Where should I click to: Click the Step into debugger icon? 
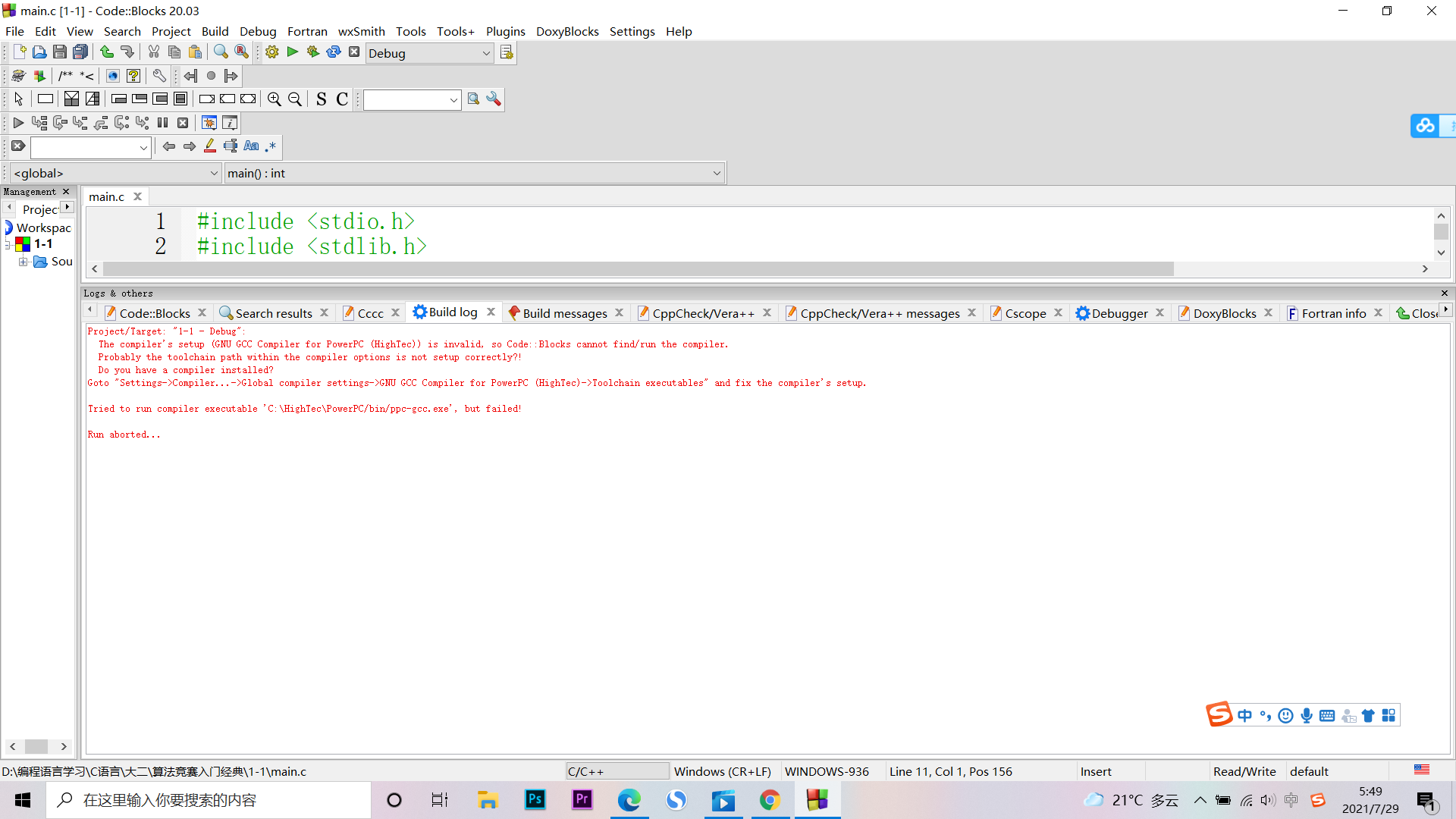point(80,123)
